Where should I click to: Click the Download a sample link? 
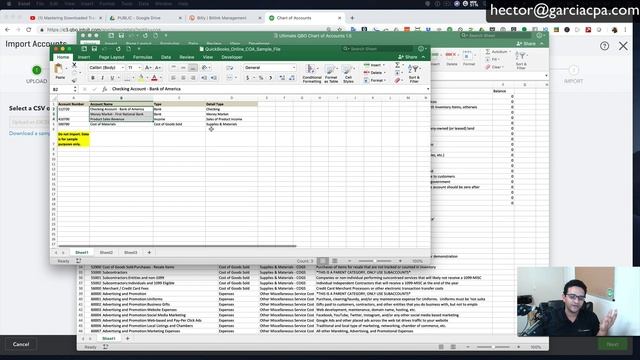click(x=29, y=133)
